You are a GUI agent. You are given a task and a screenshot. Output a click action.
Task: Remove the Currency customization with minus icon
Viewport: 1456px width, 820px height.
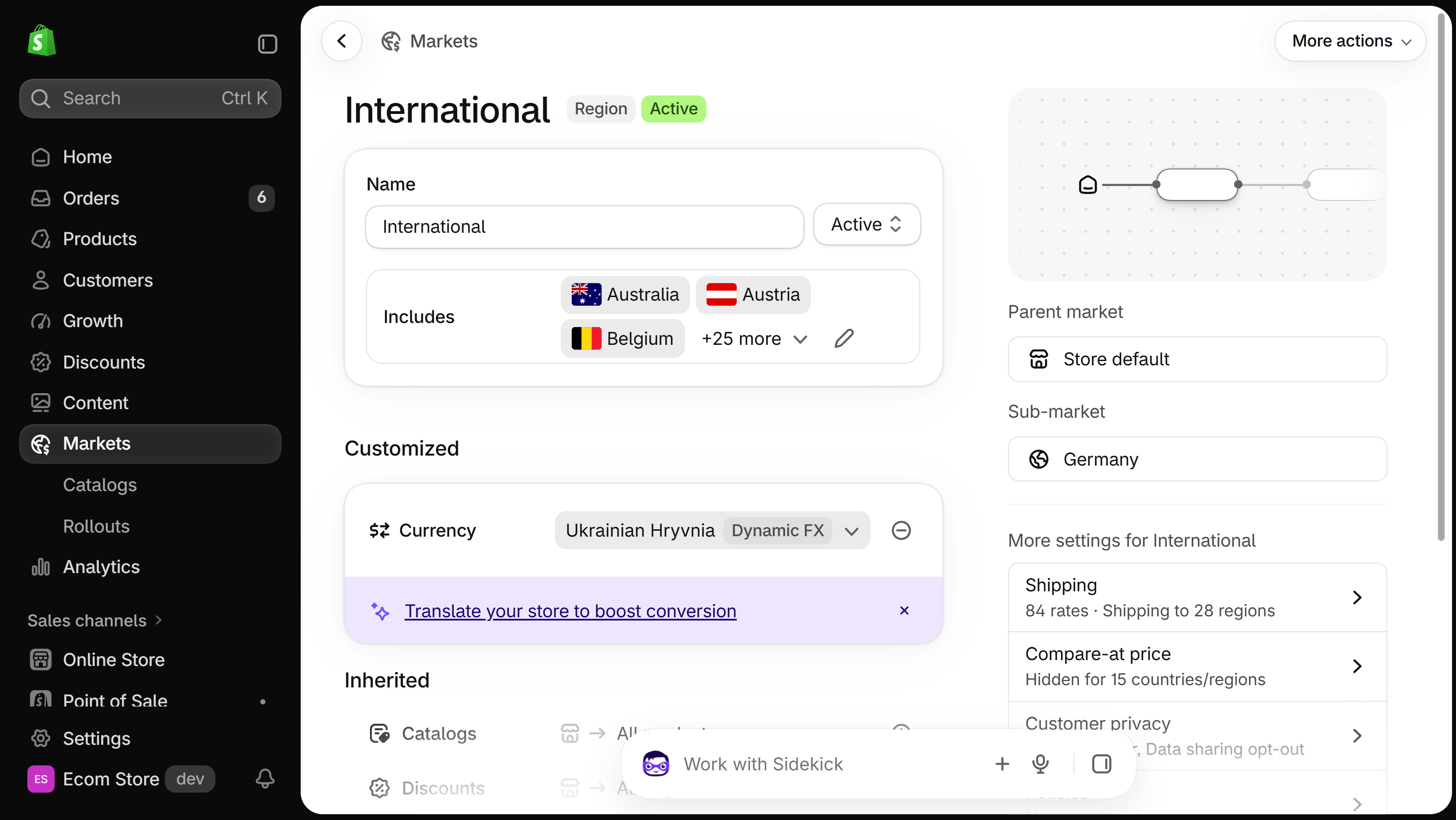tap(901, 530)
